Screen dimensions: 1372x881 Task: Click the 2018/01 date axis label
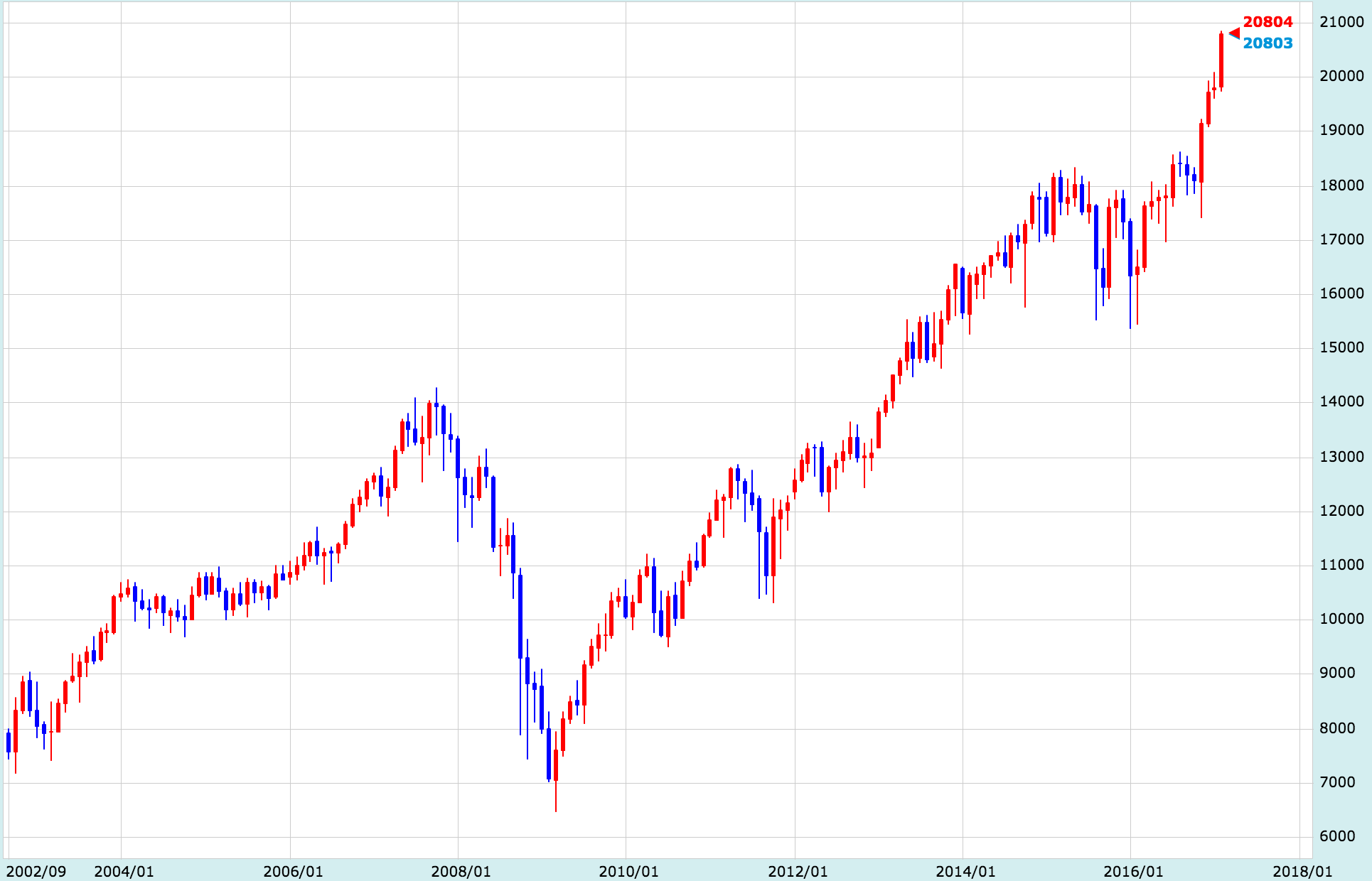(1302, 871)
